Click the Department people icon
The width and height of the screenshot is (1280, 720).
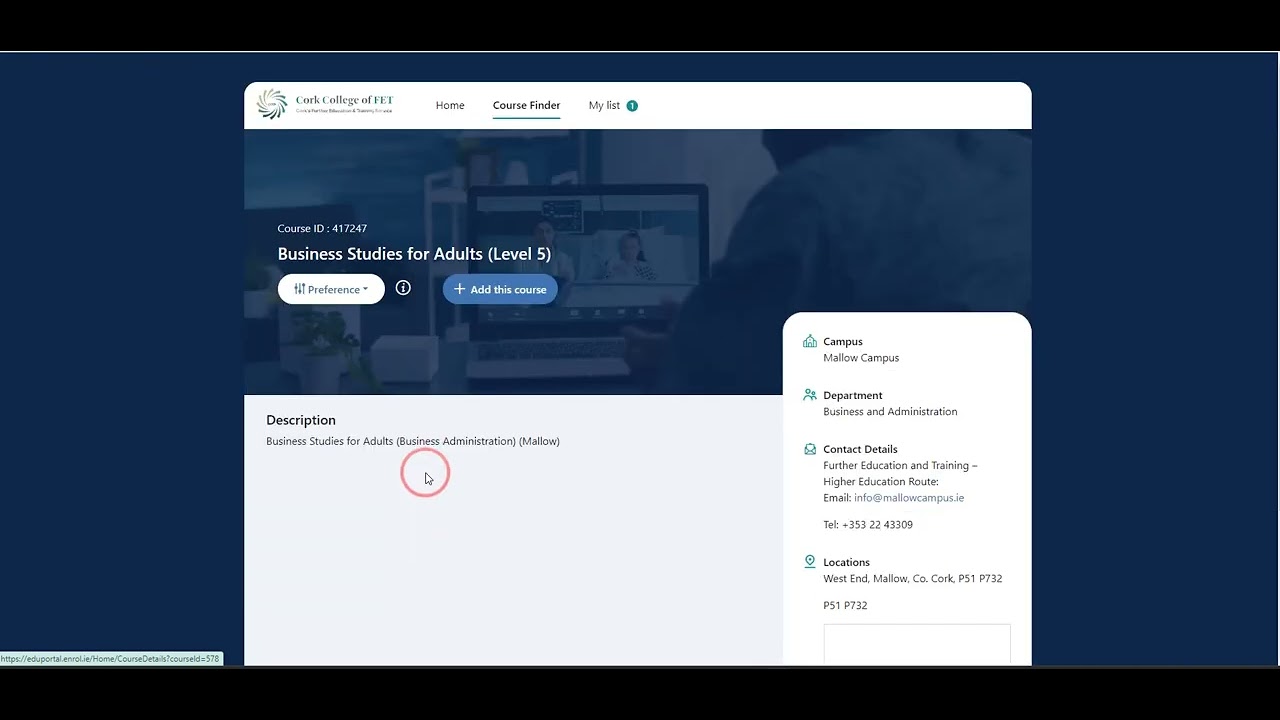[810, 395]
